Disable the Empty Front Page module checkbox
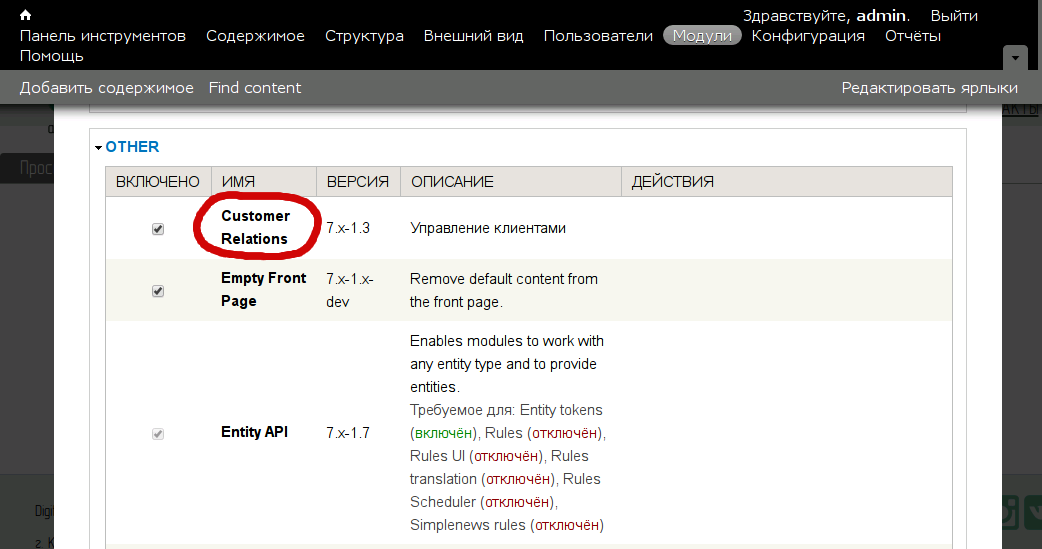Screen dimensions: 1042x549 click(x=158, y=291)
